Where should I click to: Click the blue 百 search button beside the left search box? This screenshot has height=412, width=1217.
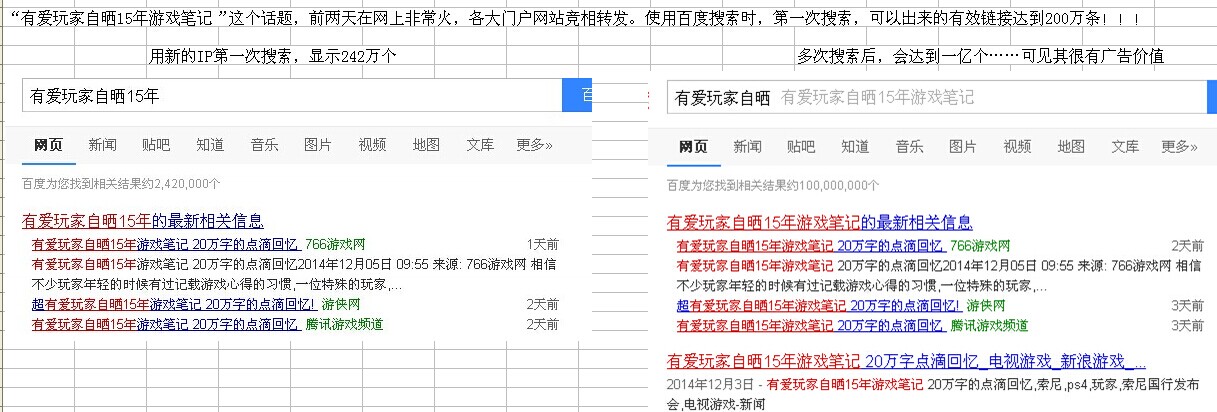[x=578, y=96]
